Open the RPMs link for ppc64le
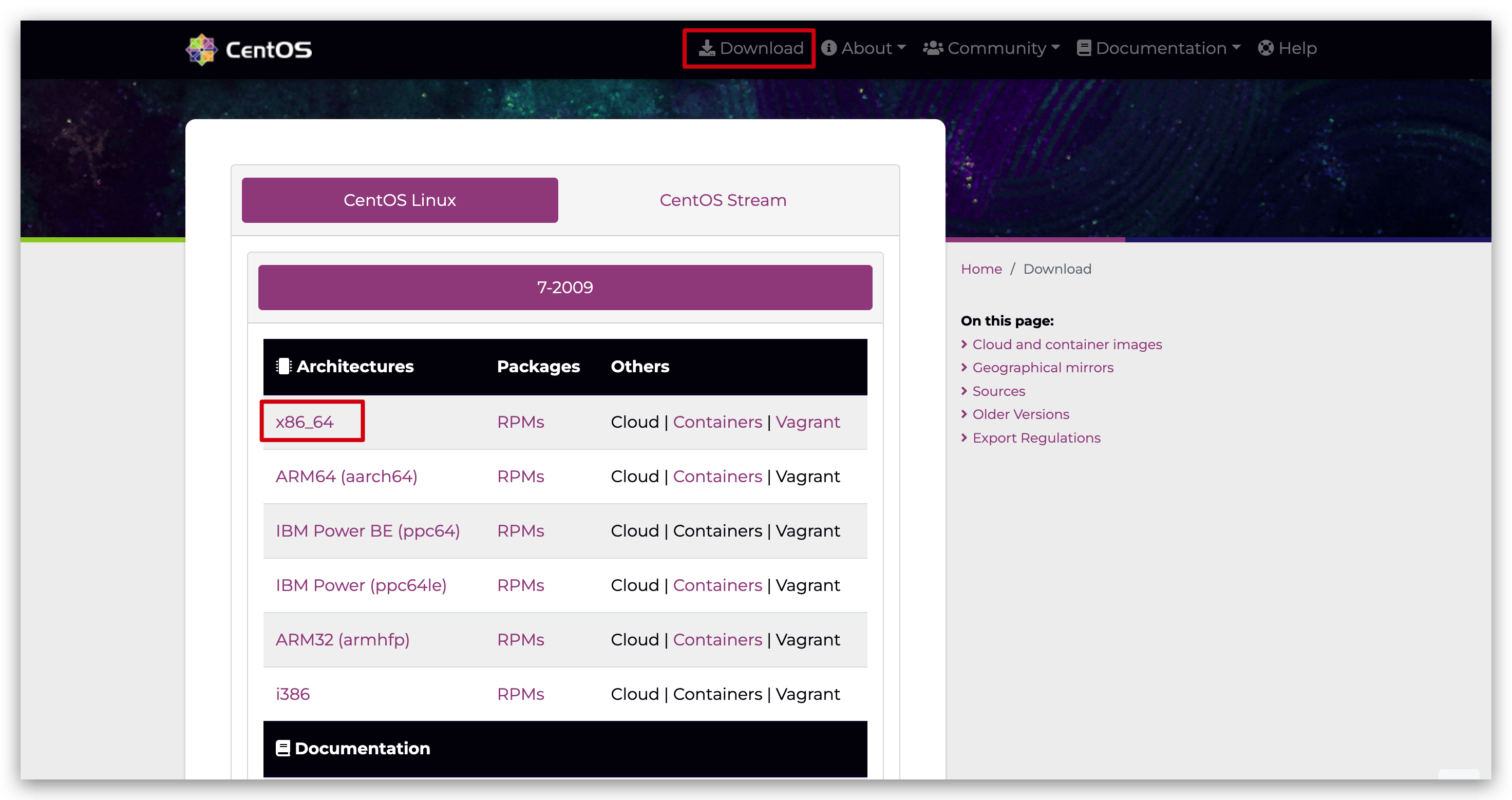Screen dimensions: 1512x800 click(521, 585)
